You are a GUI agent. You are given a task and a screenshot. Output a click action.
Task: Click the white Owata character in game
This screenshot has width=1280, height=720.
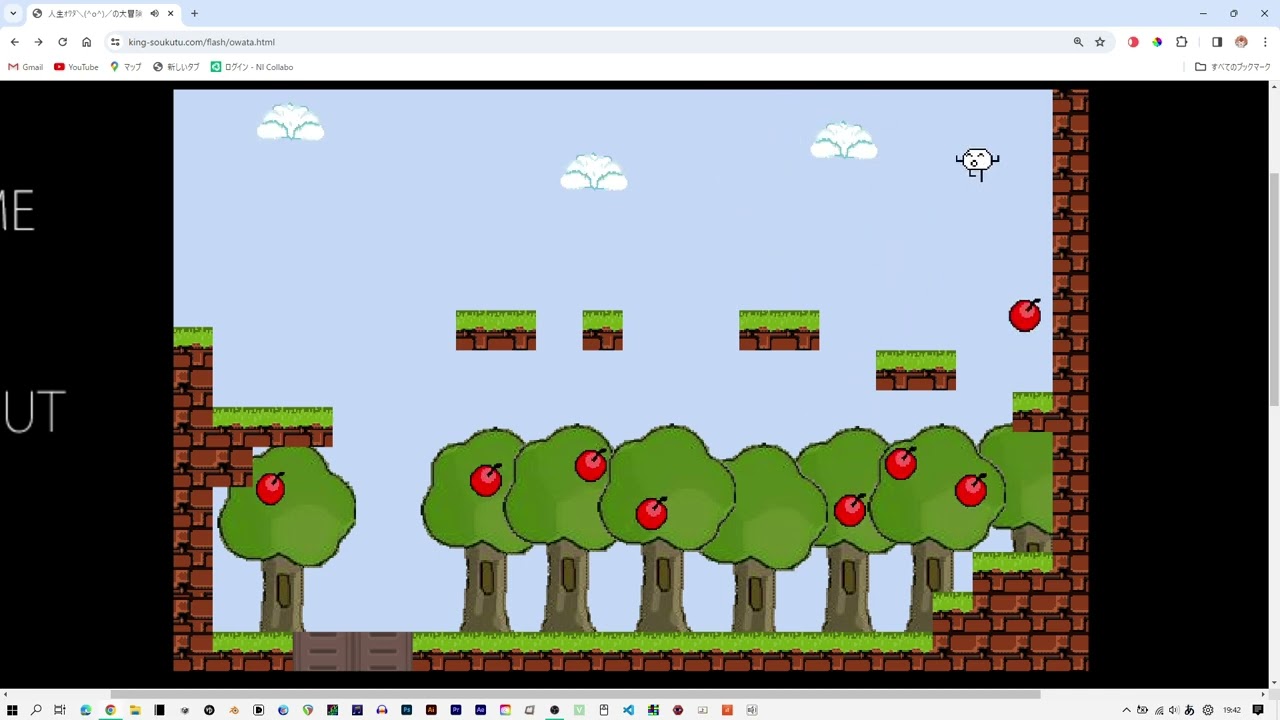tap(977, 163)
